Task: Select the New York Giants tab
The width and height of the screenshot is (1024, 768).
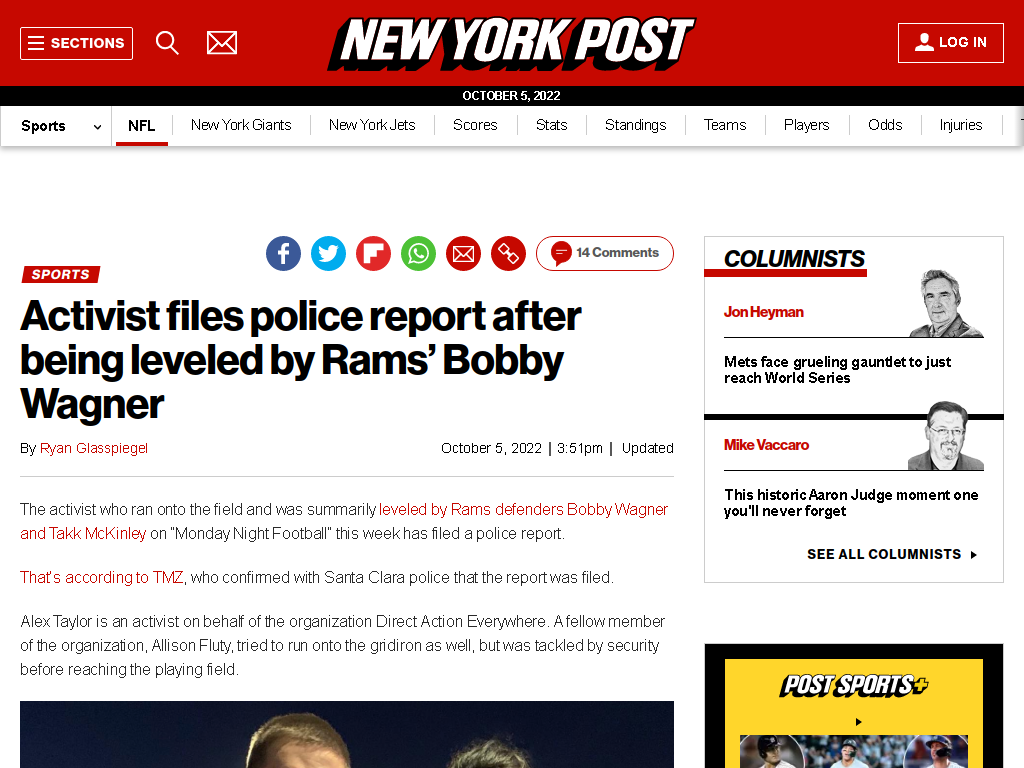Action: 241,125
